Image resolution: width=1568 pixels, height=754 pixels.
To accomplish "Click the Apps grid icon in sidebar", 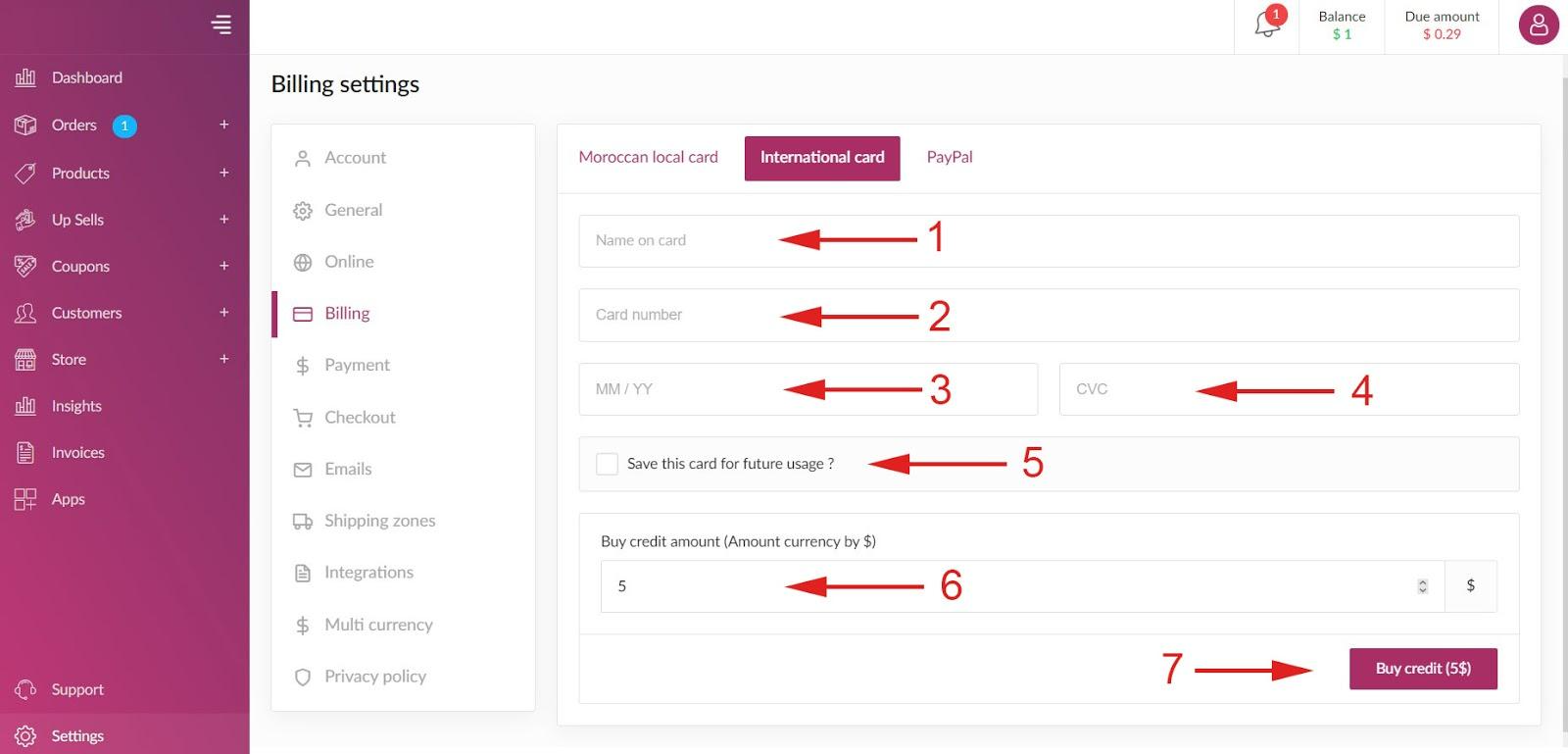I will 25,499.
